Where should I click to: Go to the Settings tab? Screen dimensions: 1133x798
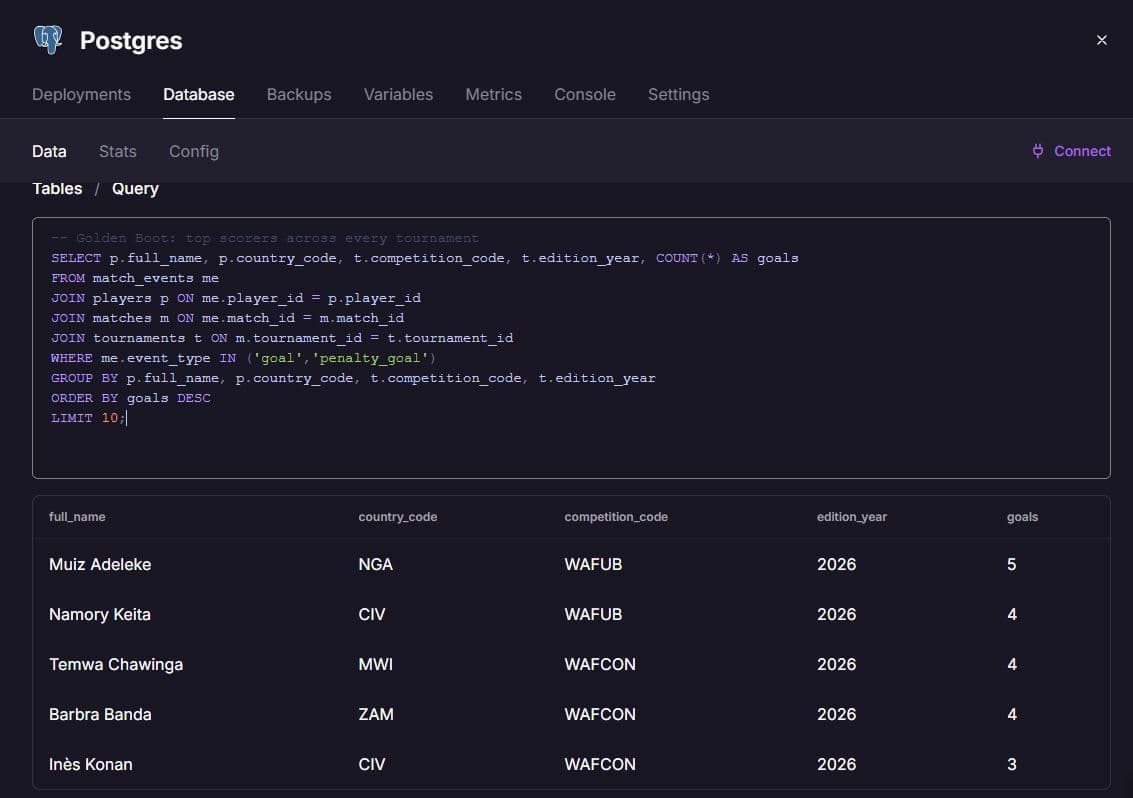[678, 95]
